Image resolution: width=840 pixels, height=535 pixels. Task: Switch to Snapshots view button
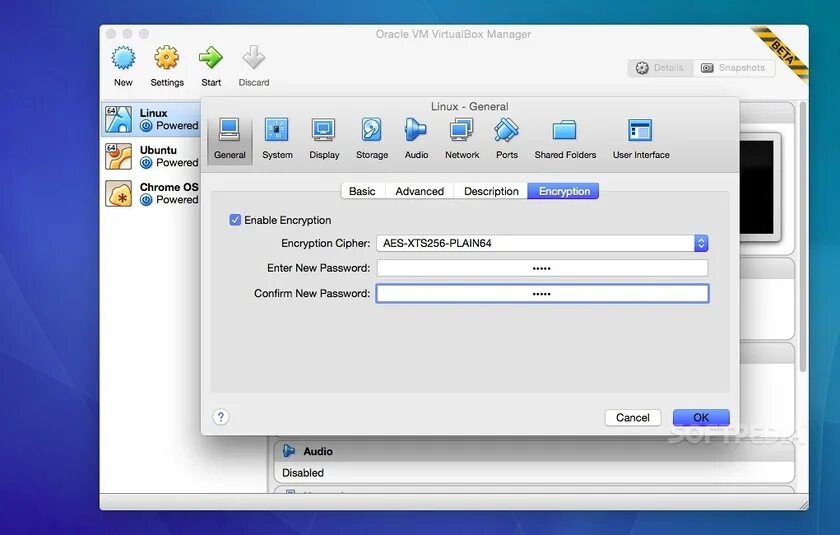733,68
